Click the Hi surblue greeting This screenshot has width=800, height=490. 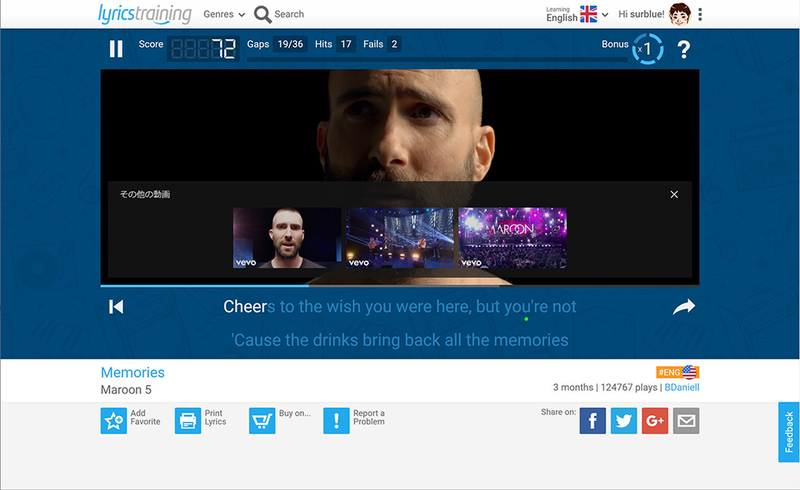(641, 14)
